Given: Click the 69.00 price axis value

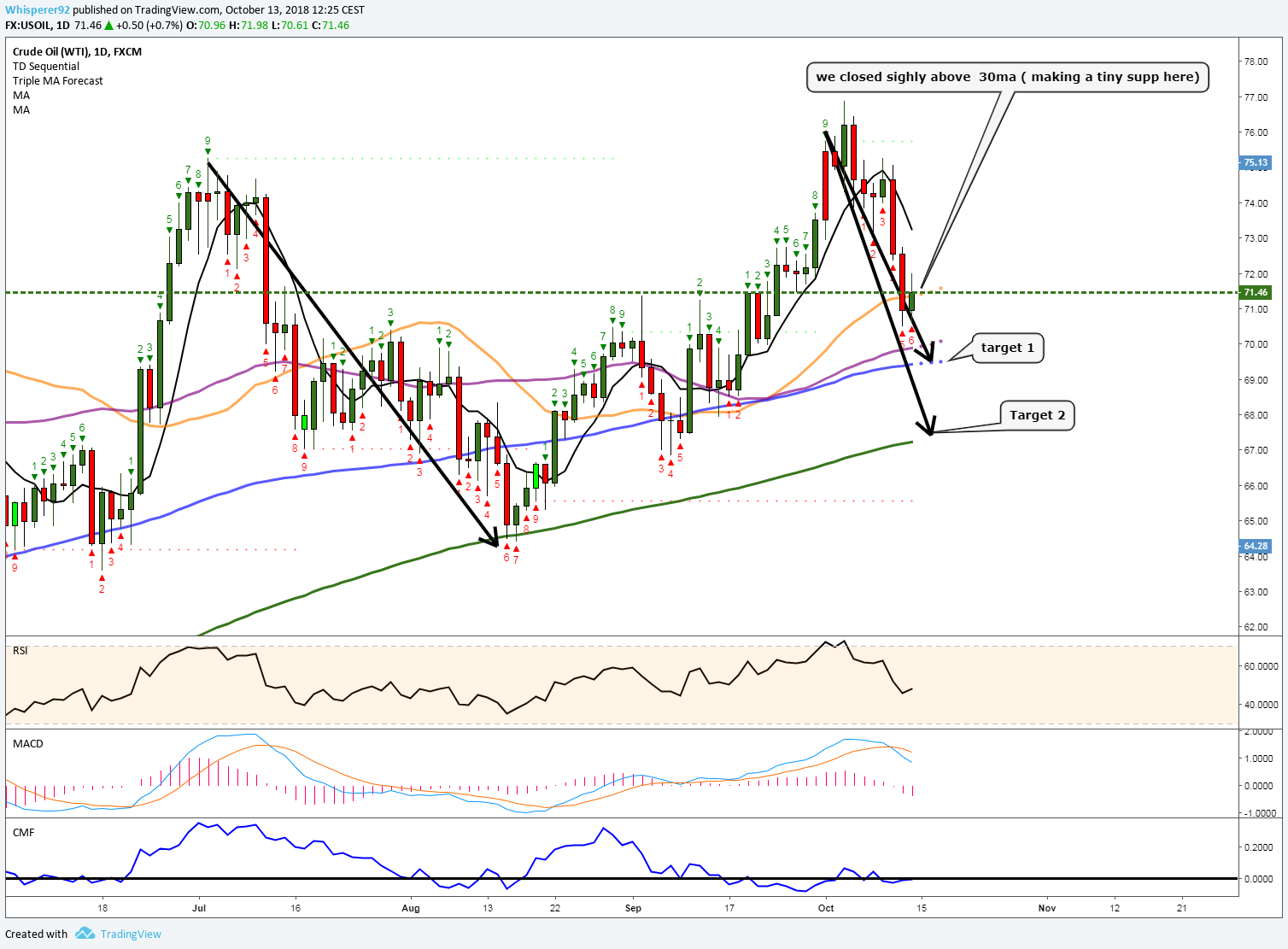Looking at the screenshot, I should 1256,379.
